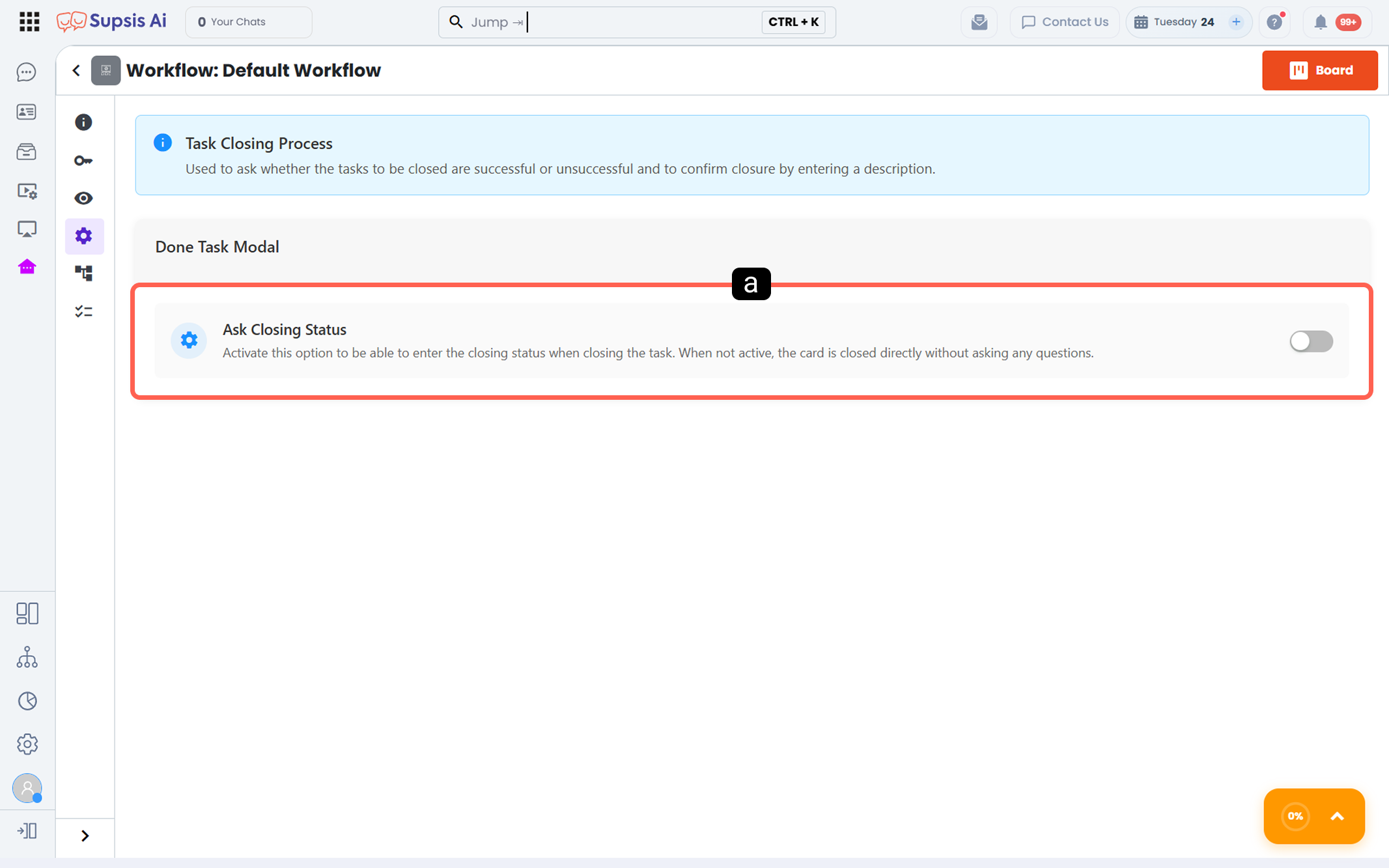Open the purple home sidebar icon
Screen dimensions: 1389x868
(27, 267)
